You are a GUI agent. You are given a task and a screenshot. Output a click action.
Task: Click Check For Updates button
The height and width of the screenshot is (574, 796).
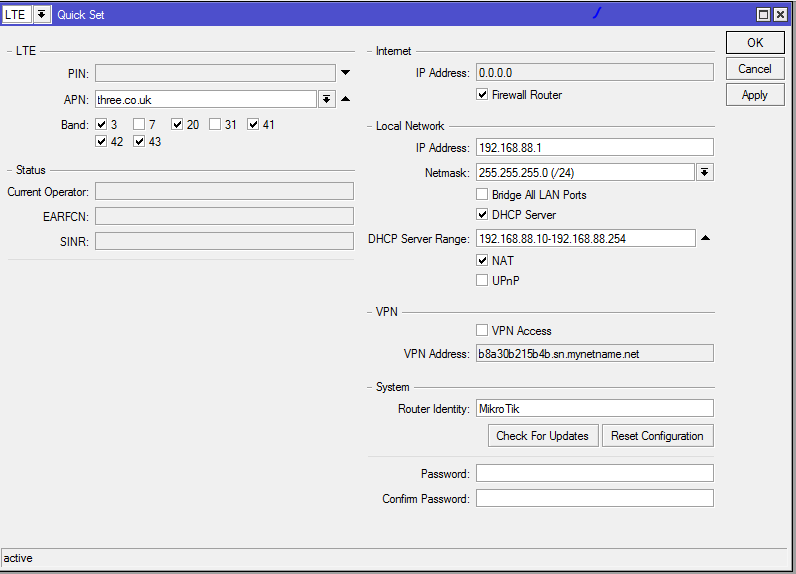point(543,436)
